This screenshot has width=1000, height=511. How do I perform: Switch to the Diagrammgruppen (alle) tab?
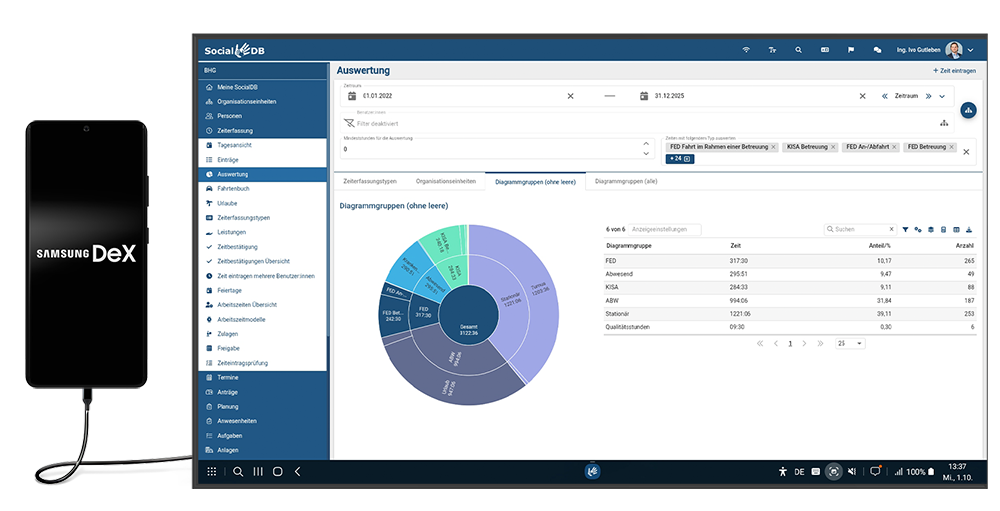tap(626, 182)
